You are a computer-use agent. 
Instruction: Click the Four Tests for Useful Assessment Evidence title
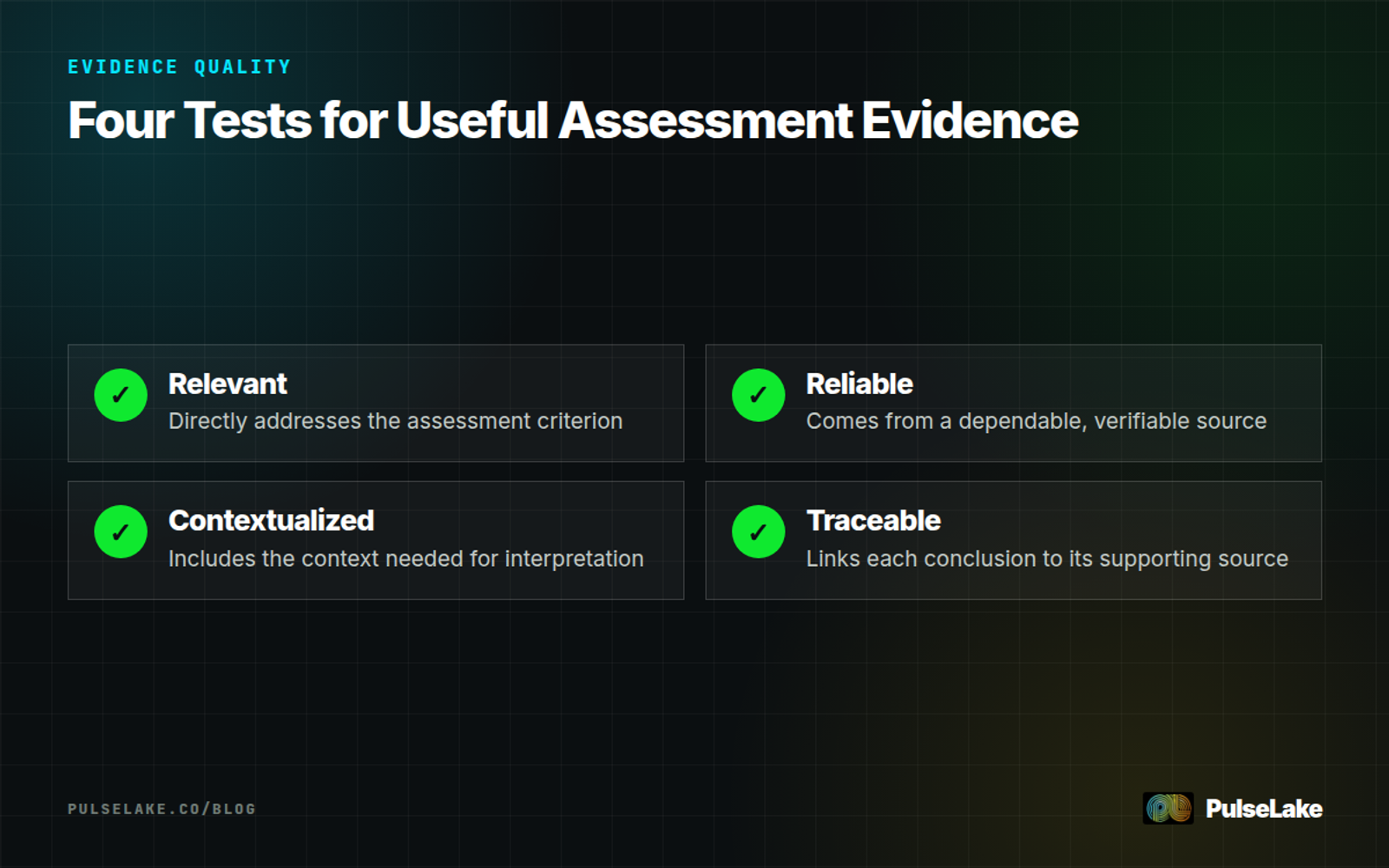point(573,120)
